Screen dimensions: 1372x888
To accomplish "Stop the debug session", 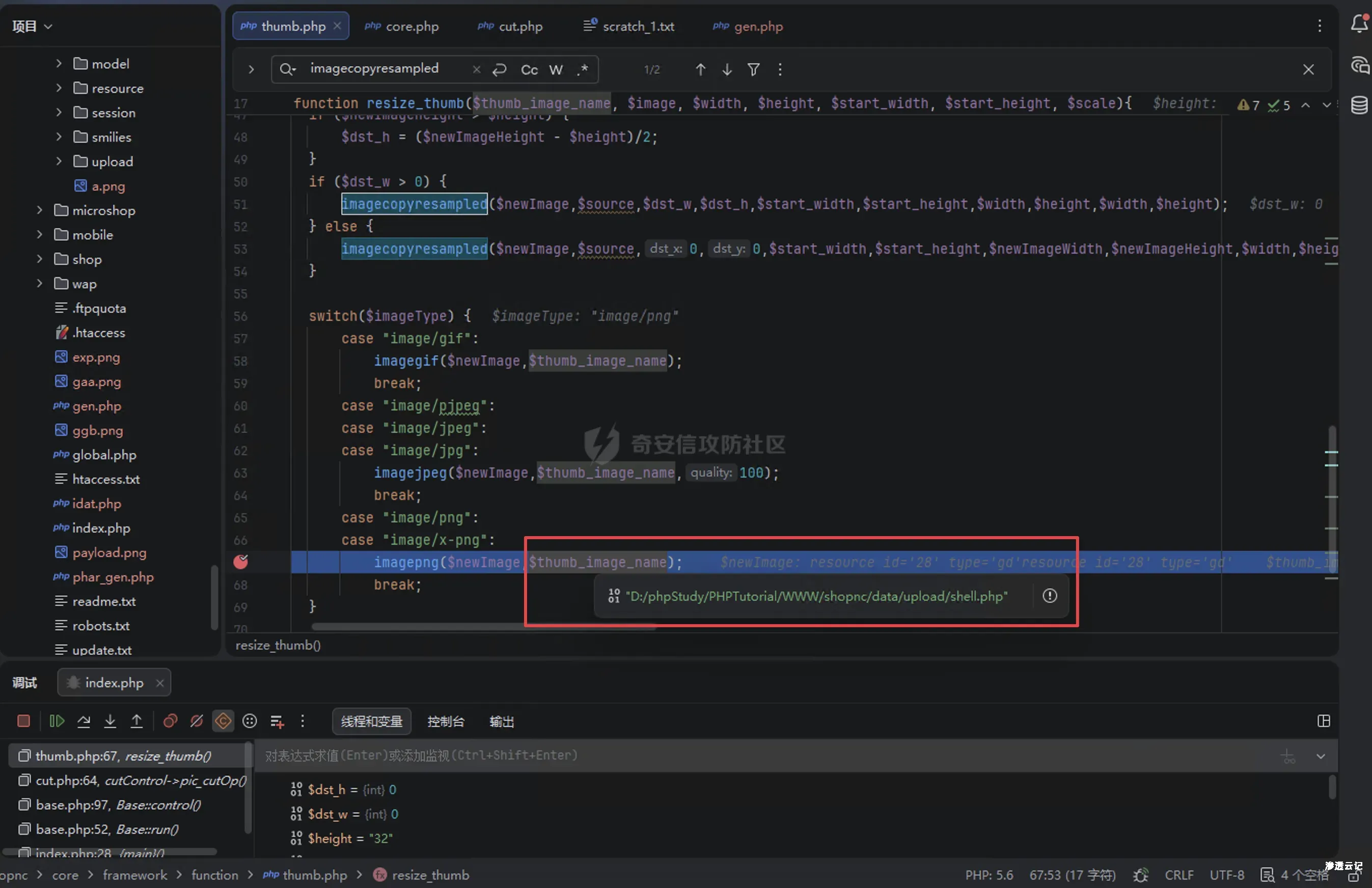I will 23,721.
